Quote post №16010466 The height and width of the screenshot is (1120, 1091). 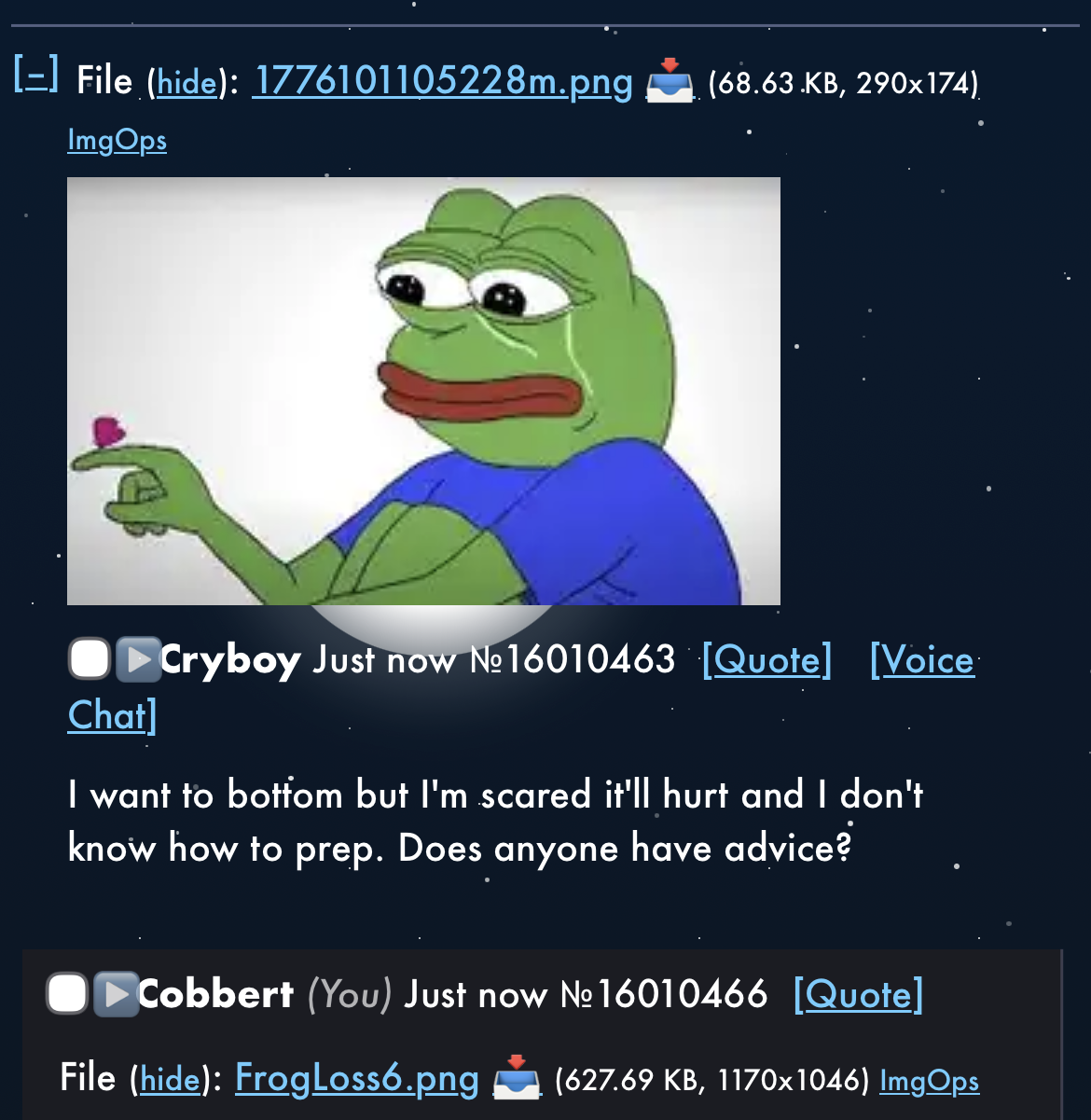pyautogui.click(x=858, y=995)
